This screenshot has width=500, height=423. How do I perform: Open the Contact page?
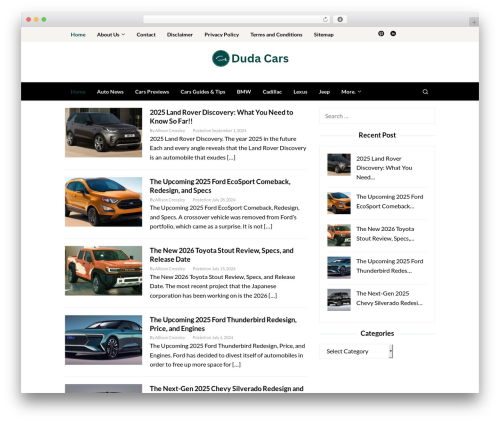[x=146, y=35]
